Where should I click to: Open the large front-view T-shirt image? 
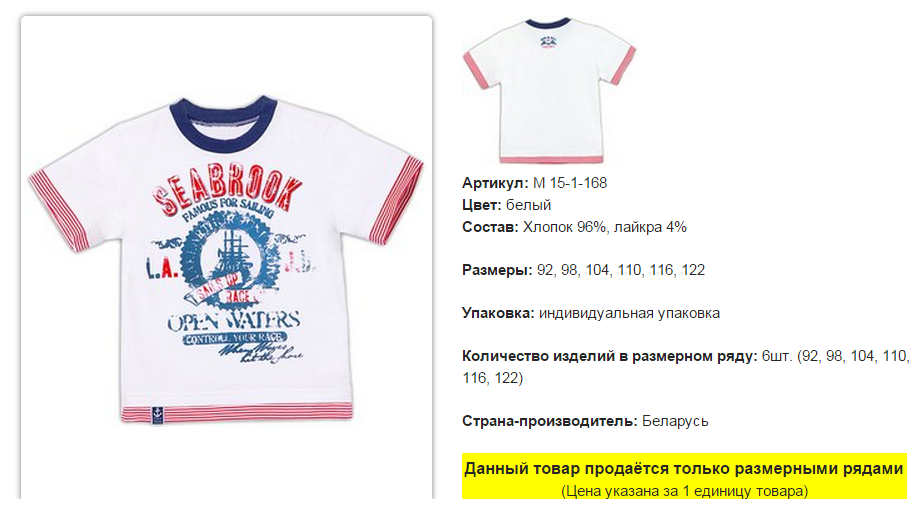[x=226, y=257]
